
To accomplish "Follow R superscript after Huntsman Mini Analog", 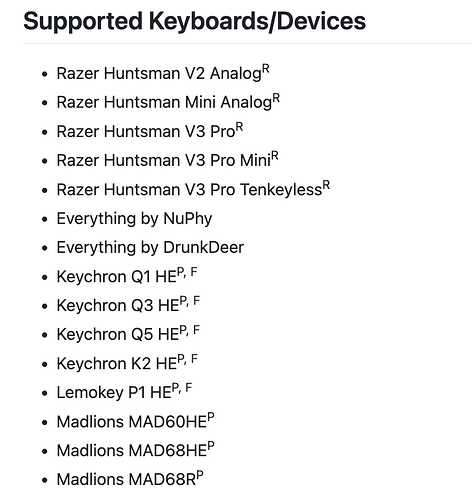I will pos(276,99).
